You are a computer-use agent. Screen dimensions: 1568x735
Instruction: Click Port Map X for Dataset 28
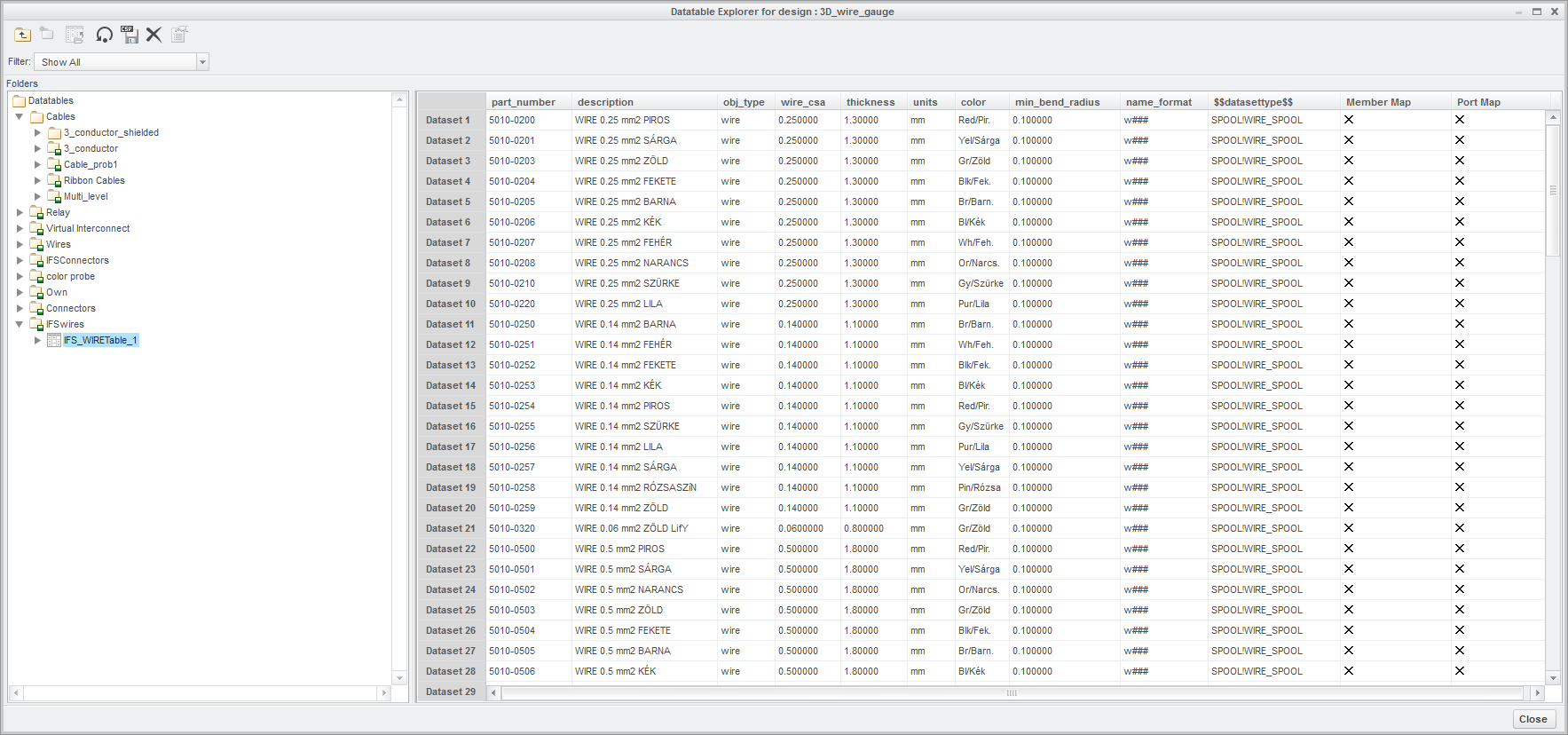pyautogui.click(x=1460, y=671)
